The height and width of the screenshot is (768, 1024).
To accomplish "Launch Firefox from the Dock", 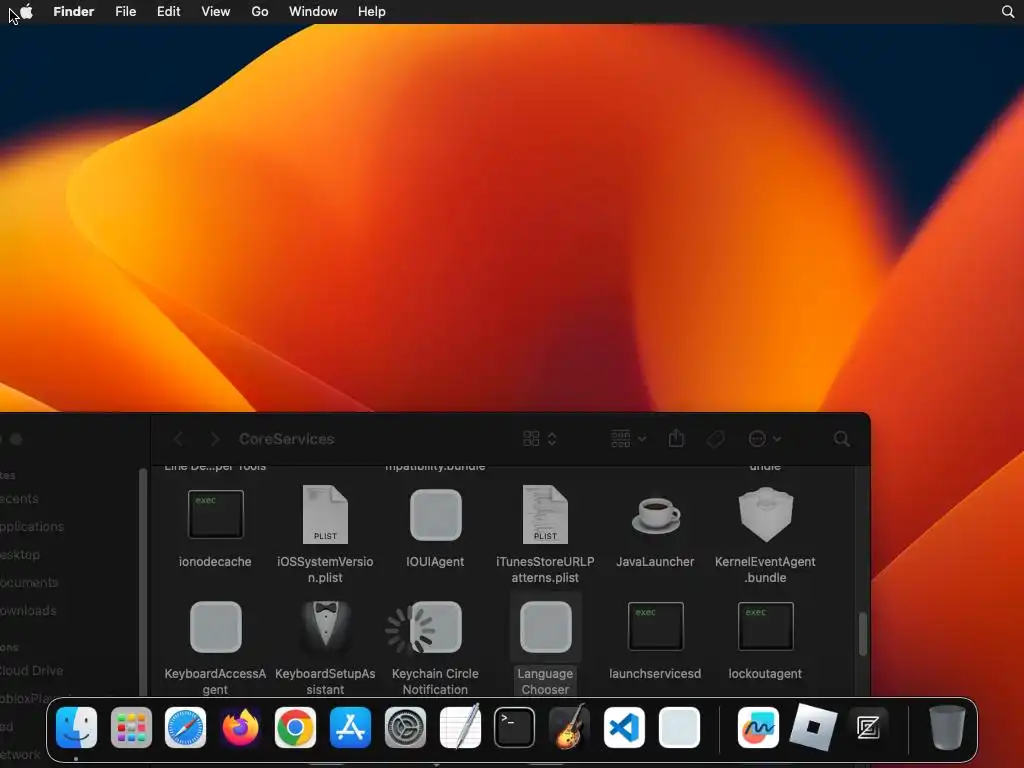I will click(240, 728).
